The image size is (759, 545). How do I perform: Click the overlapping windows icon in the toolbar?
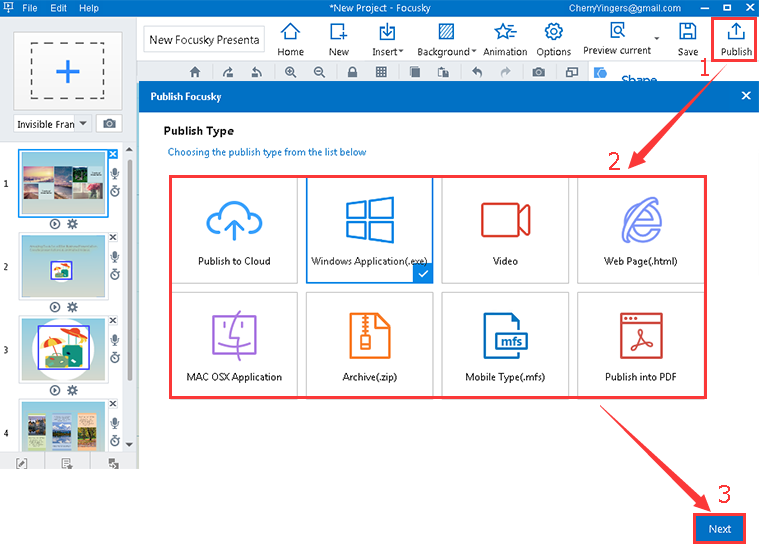(572, 72)
